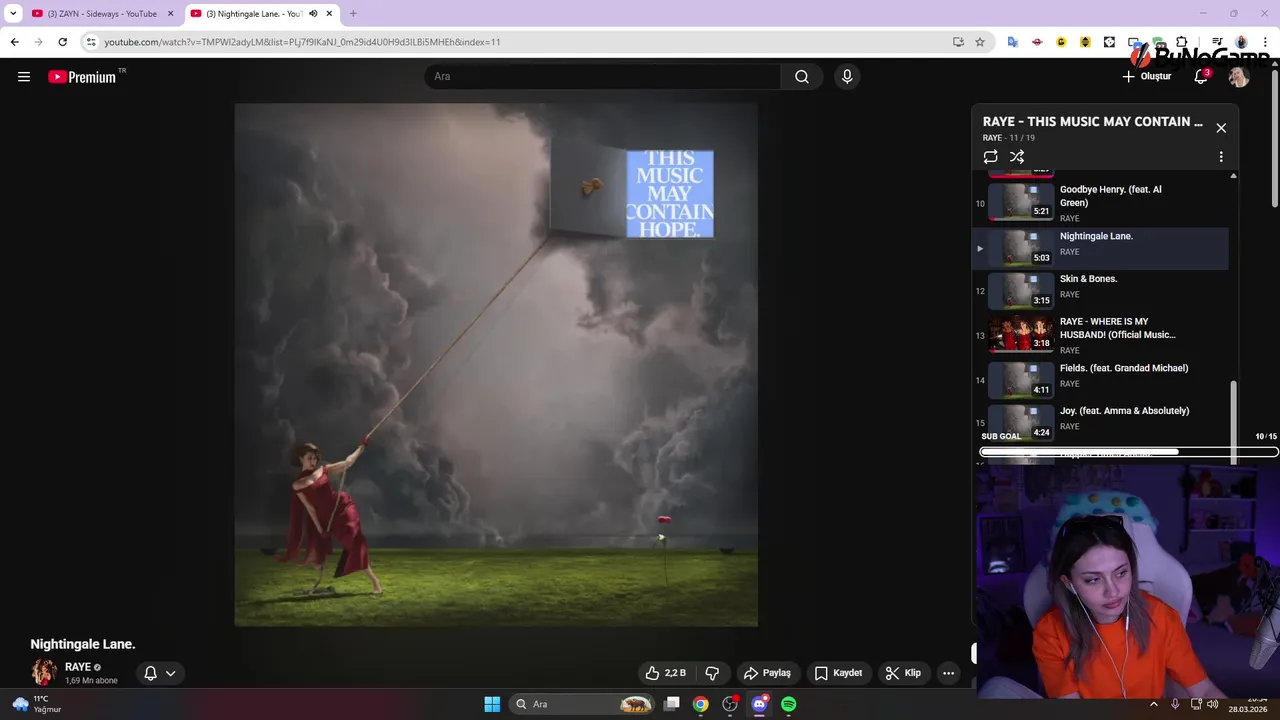Click Klip scissors button
Viewport: 1280px width, 720px height.
click(x=903, y=673)
